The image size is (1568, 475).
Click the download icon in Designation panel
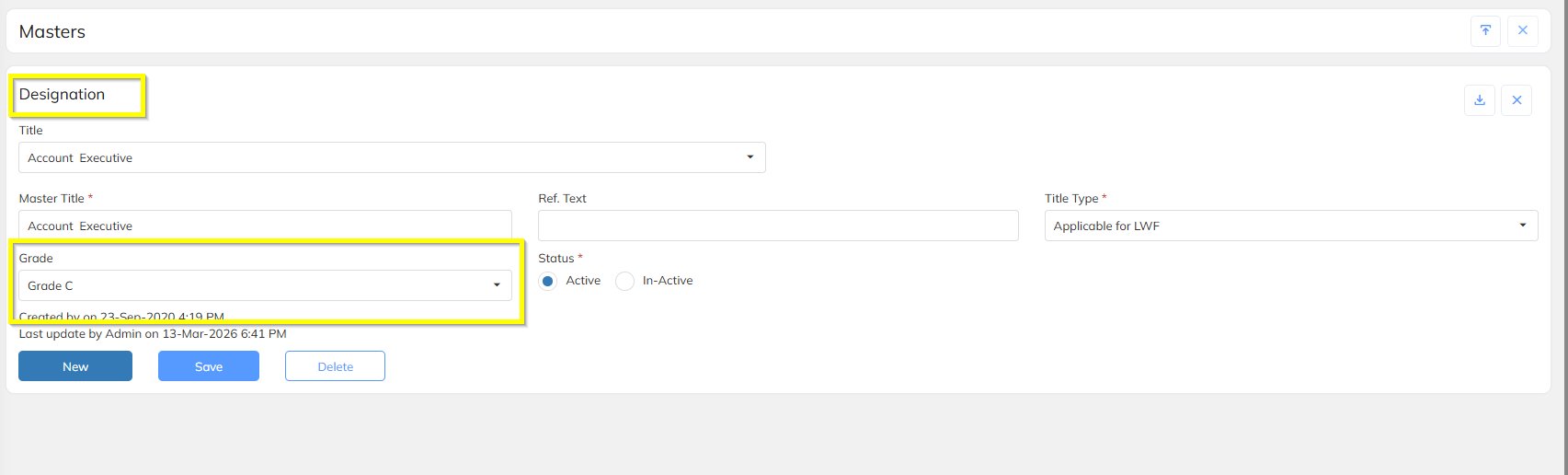coord(1480,100)
